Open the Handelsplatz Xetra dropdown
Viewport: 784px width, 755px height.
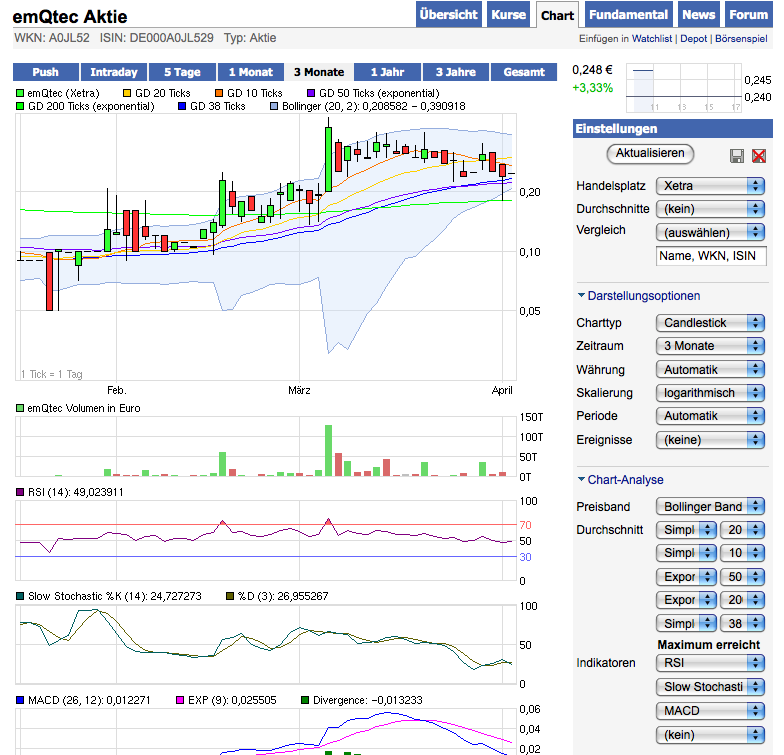pos(710,186)
